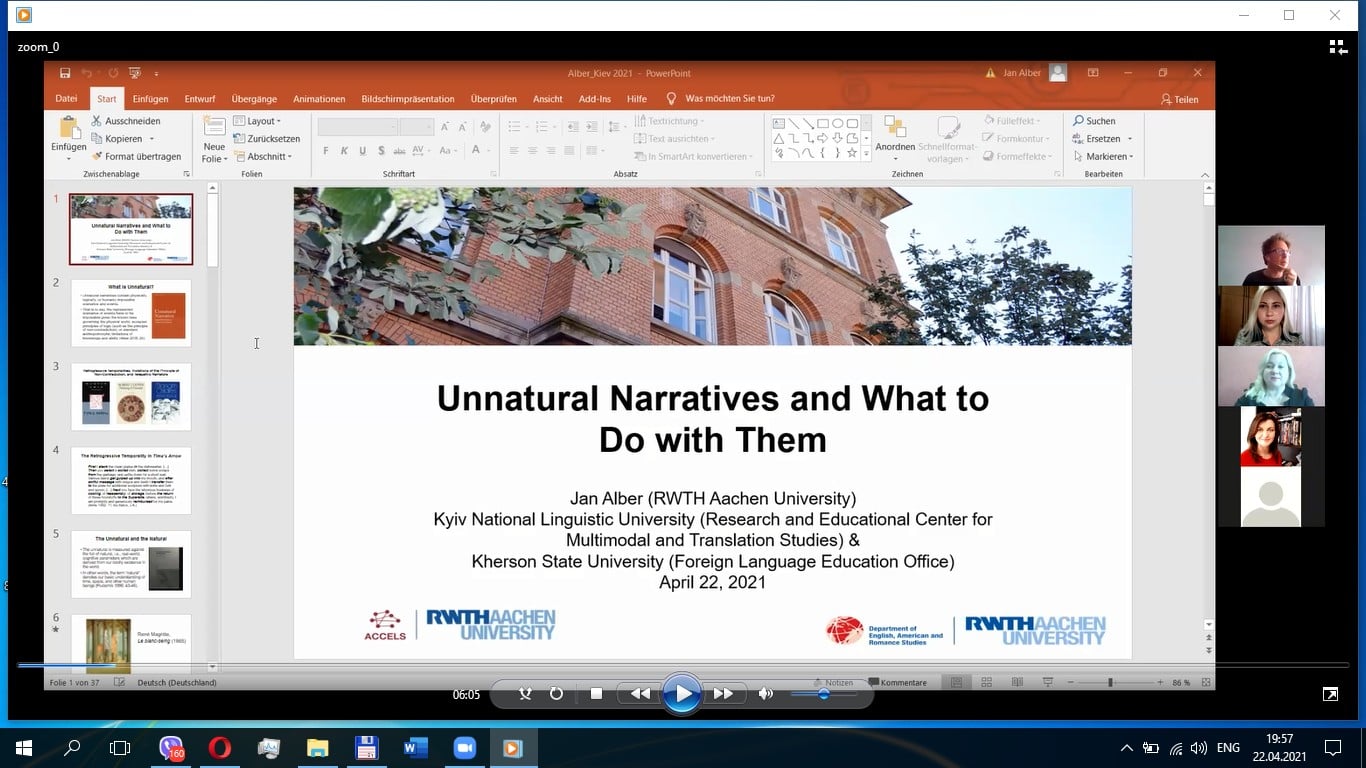Image resolution: width=1366 pixels, height=768 pixels.
Task: Click In SmartArt konvertieren
Action: pyautogui.click(x=694, y=157)
